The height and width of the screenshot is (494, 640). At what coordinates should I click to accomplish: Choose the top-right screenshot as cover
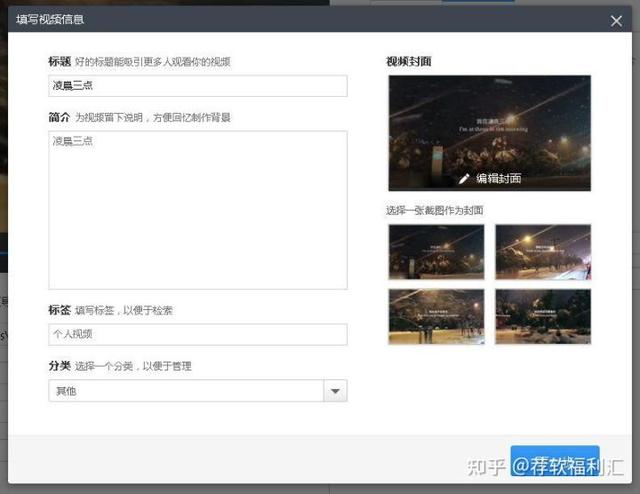click(543, 252)
